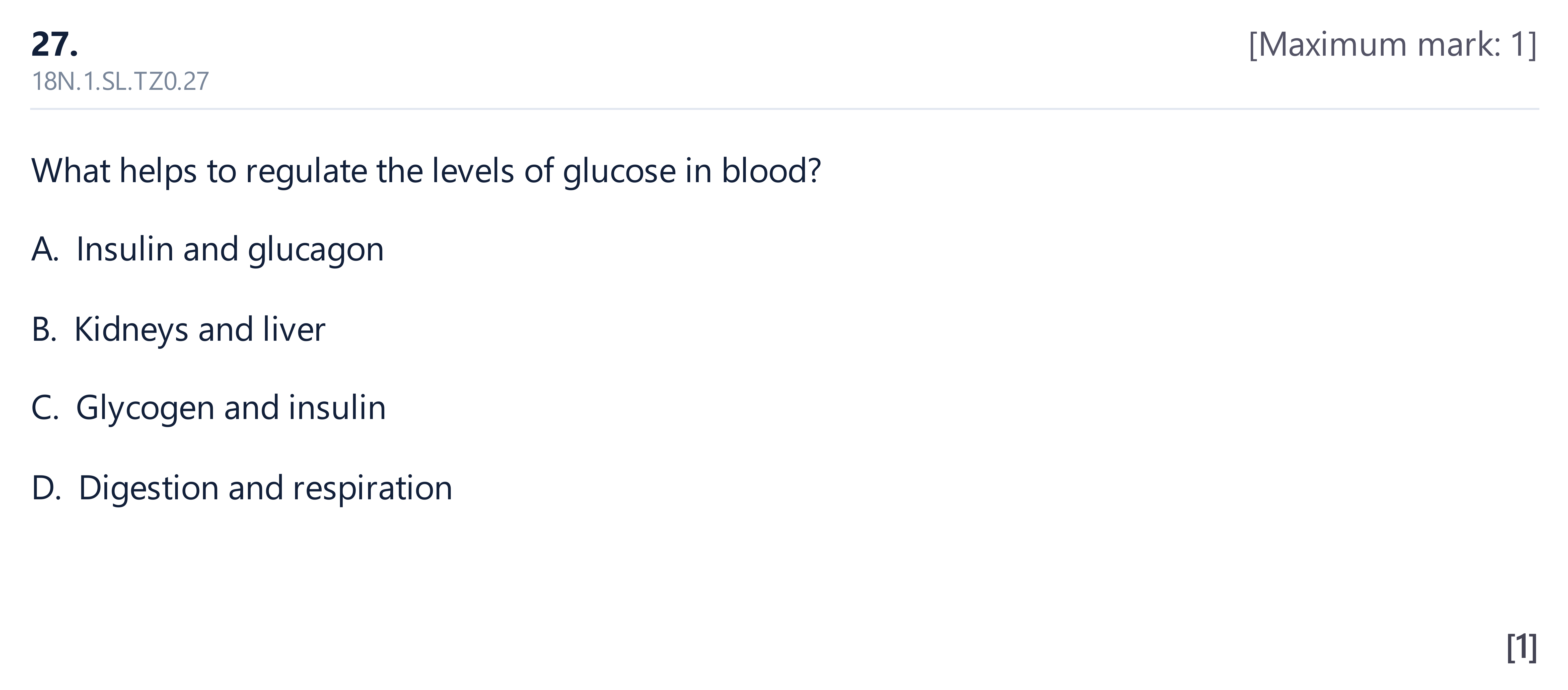Click the horizontal divider under the header
Screen dimensions: 1568x690
tap(784, 109)
